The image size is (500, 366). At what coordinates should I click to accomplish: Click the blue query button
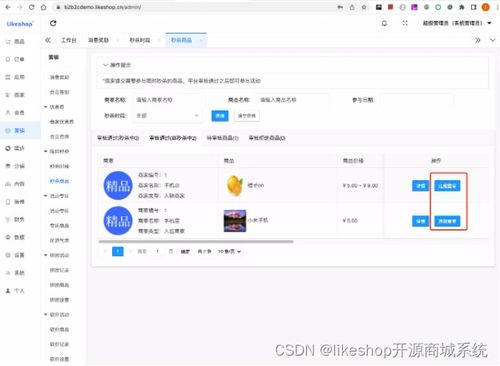click(x=220, y=116)
